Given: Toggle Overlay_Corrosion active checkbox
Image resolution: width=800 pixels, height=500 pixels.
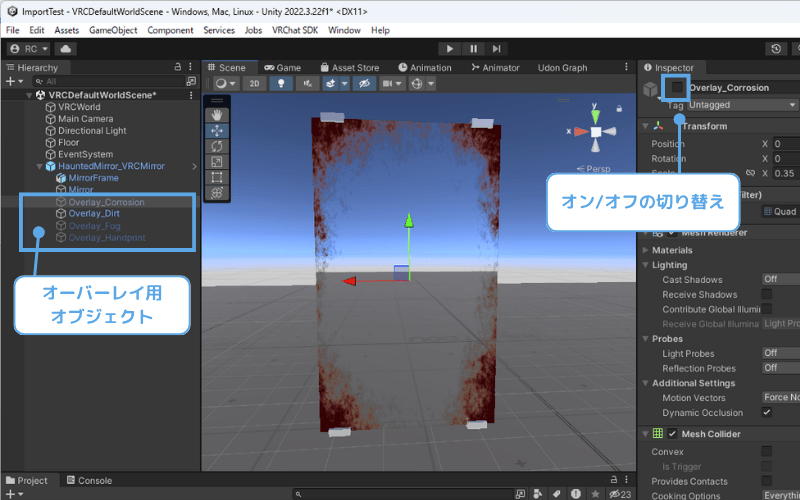Looking at the screenshot, I should click(x=677, y=87).
